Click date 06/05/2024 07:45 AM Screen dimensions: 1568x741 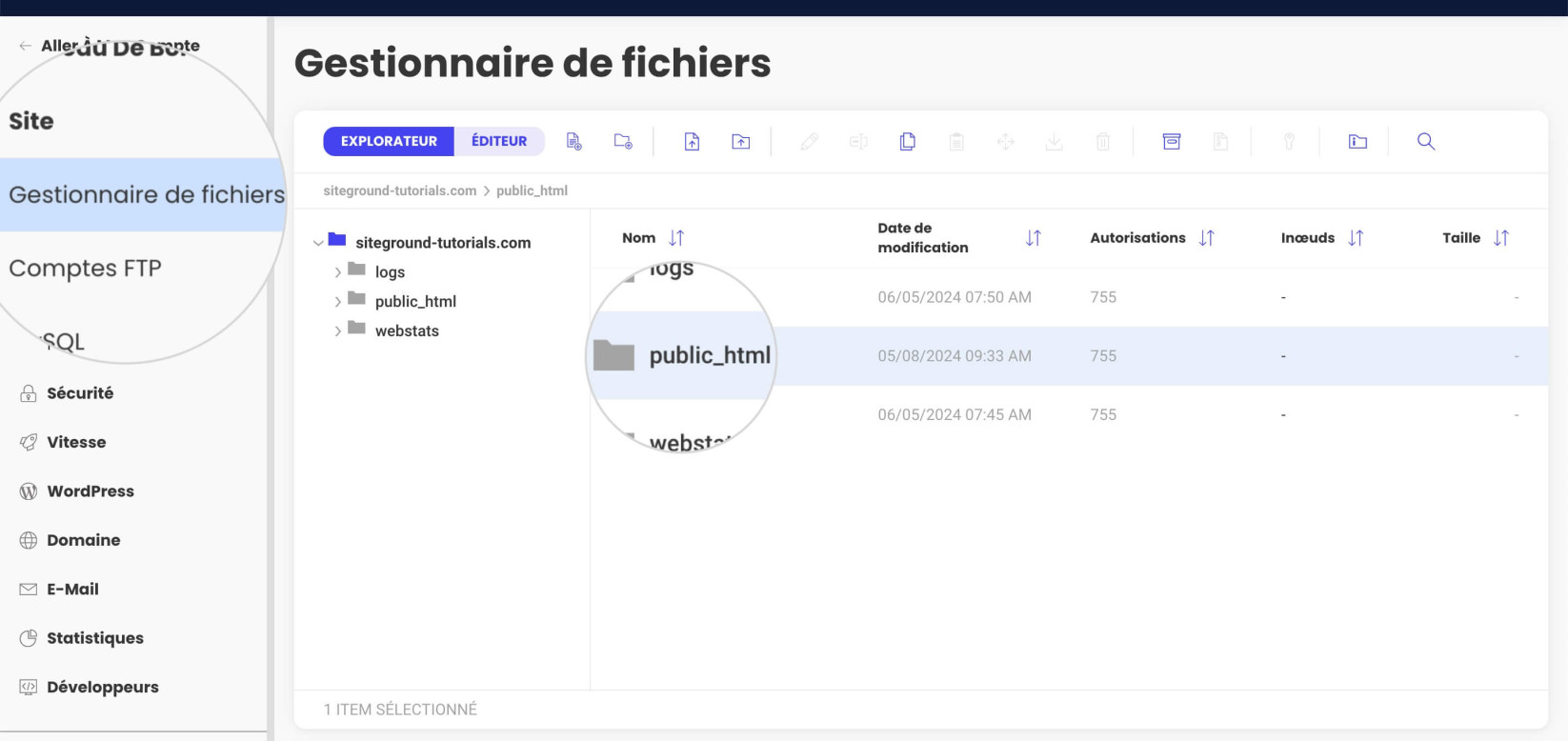click(x=955, y=415)
